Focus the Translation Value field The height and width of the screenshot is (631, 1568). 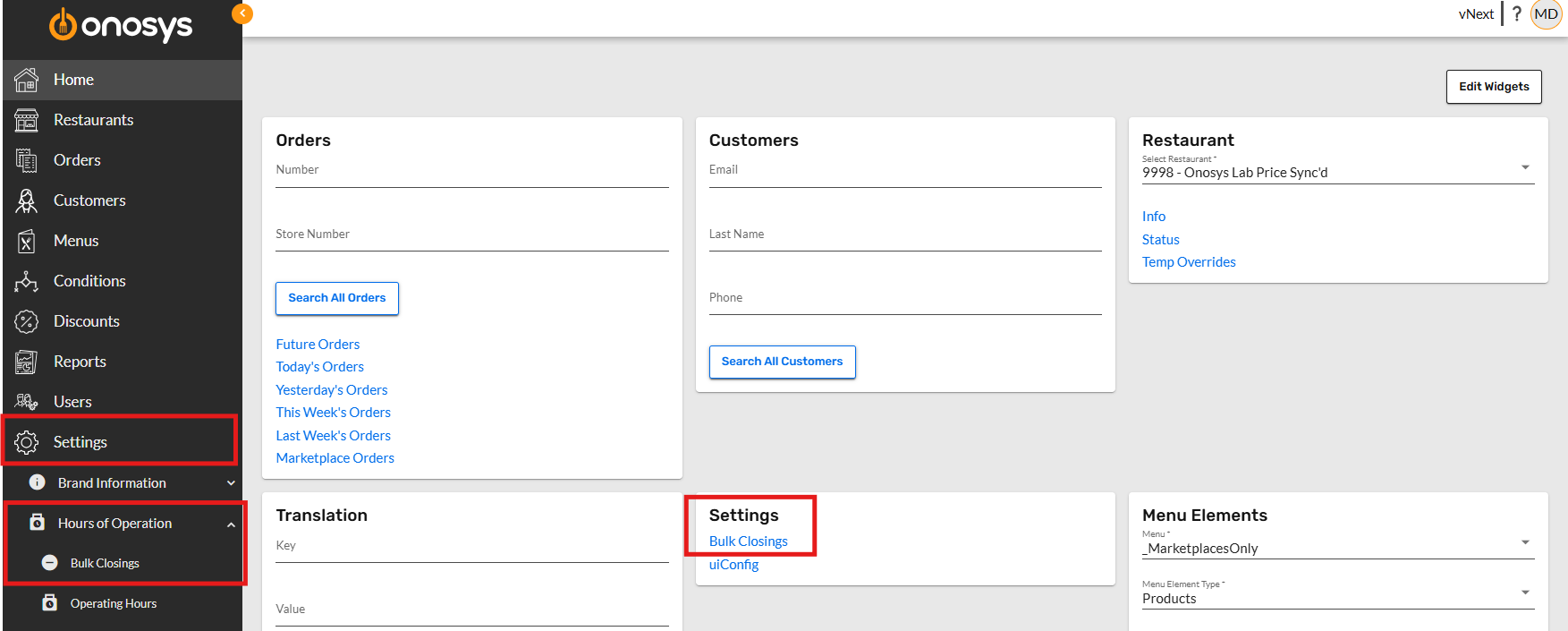point(472,612)
